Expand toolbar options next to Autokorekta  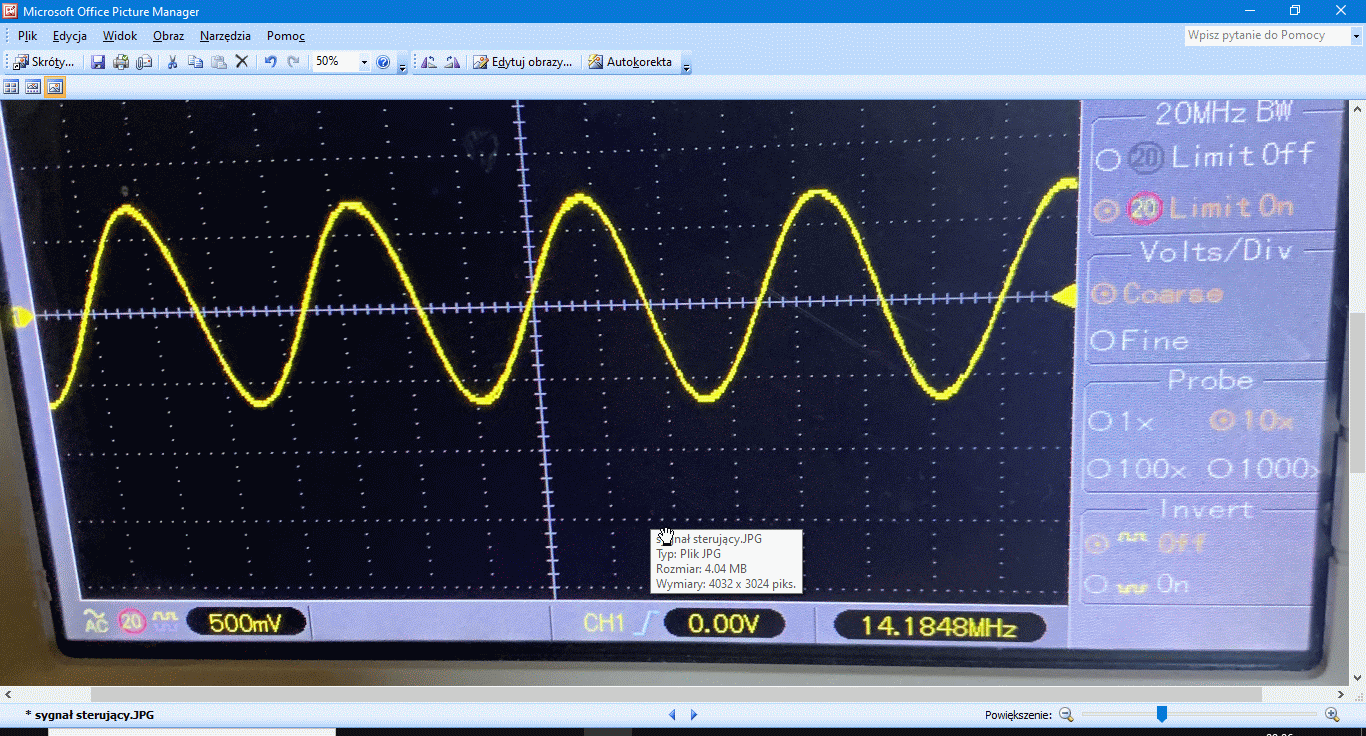pos(686,66)
